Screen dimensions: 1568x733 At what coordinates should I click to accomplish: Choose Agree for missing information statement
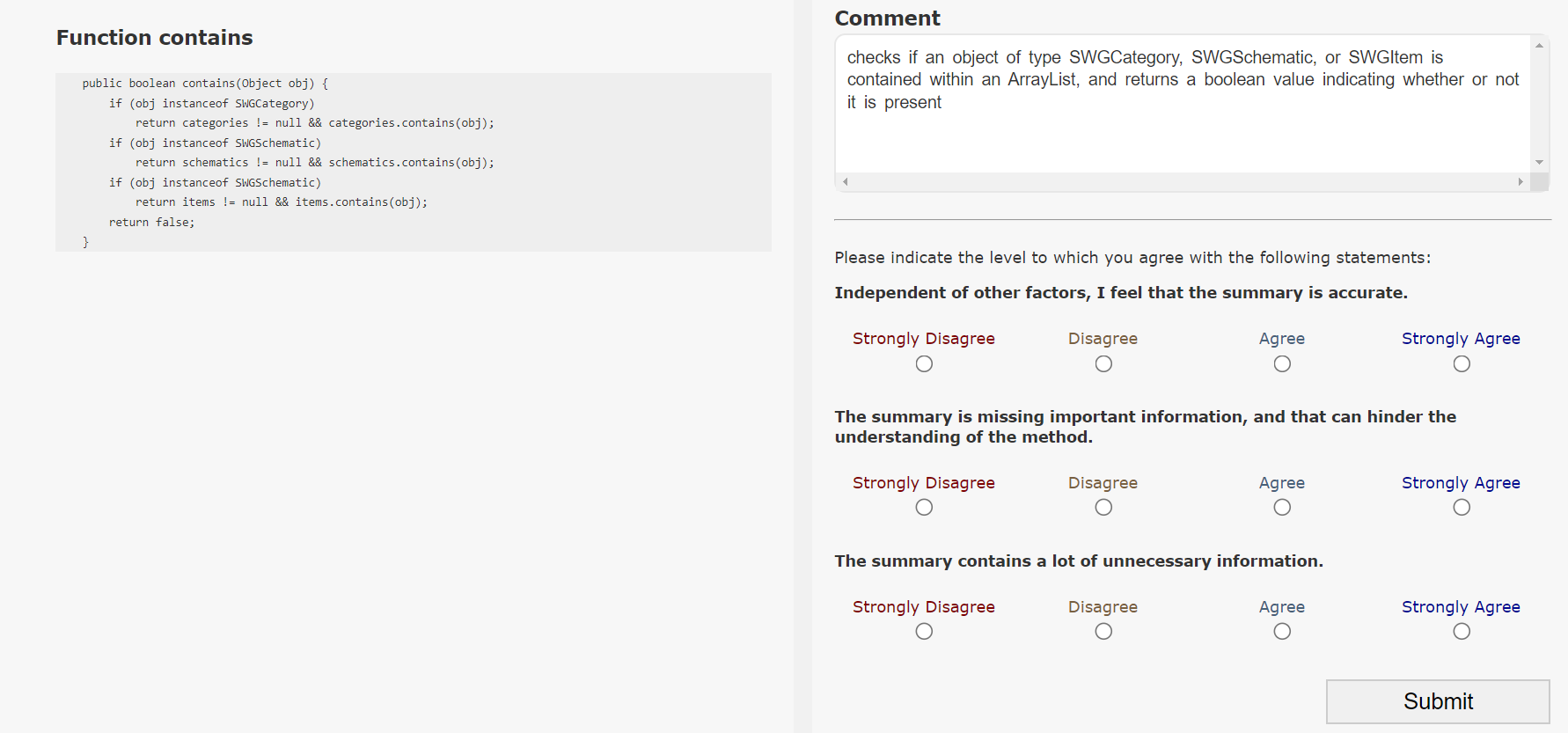(1282, 508)
